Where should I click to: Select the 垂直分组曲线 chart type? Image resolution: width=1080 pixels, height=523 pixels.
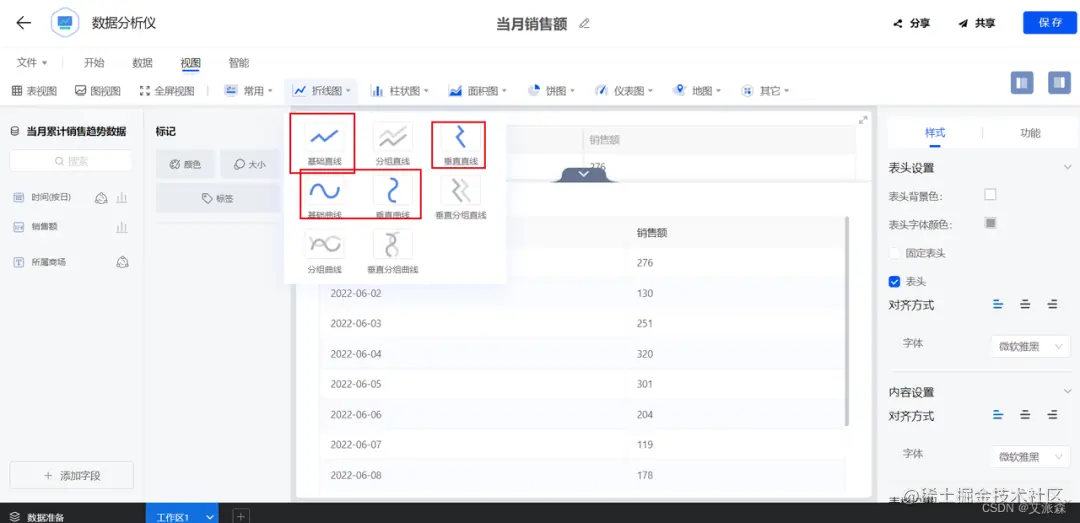pos(393,251)
